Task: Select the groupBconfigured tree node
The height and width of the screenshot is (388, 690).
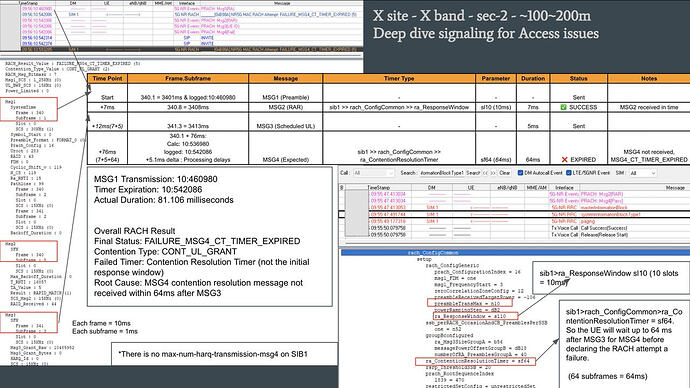Action: coord(449,335)
